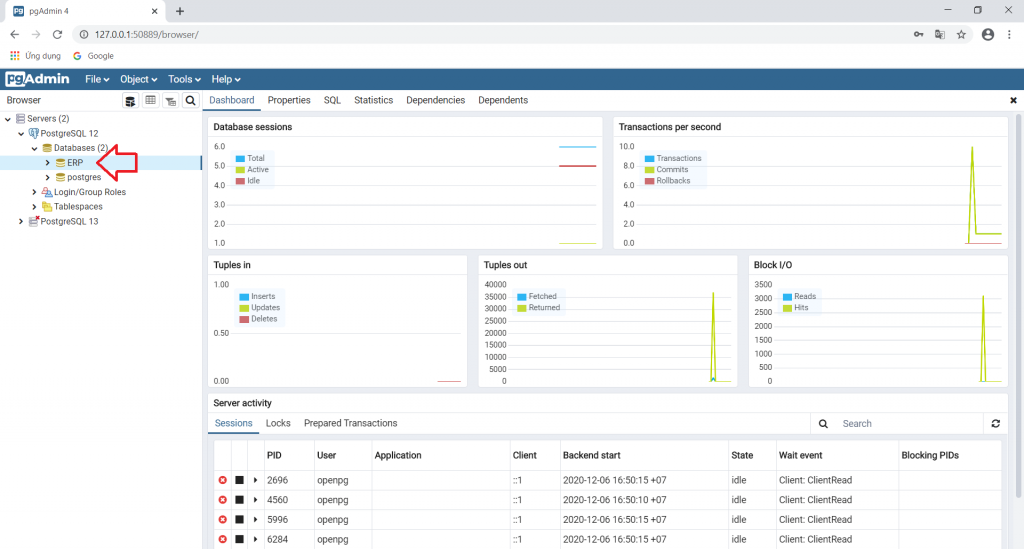1024x549 pixels.
Task: Open the File menu
Action: 97,79
